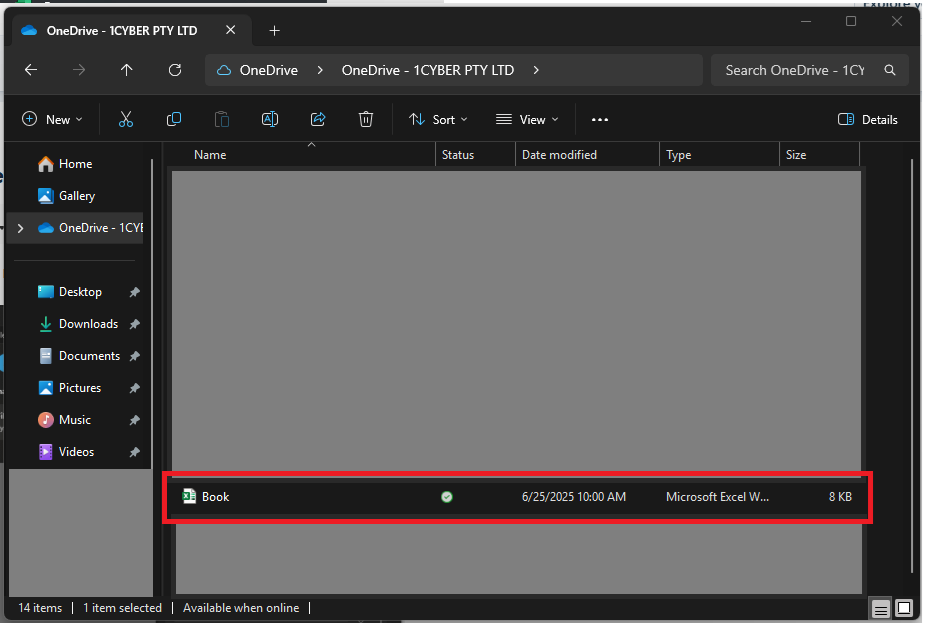Click the Excel icon of Book file
The image size is (929, 624).
pyautogui.click(x=189, y=497)
